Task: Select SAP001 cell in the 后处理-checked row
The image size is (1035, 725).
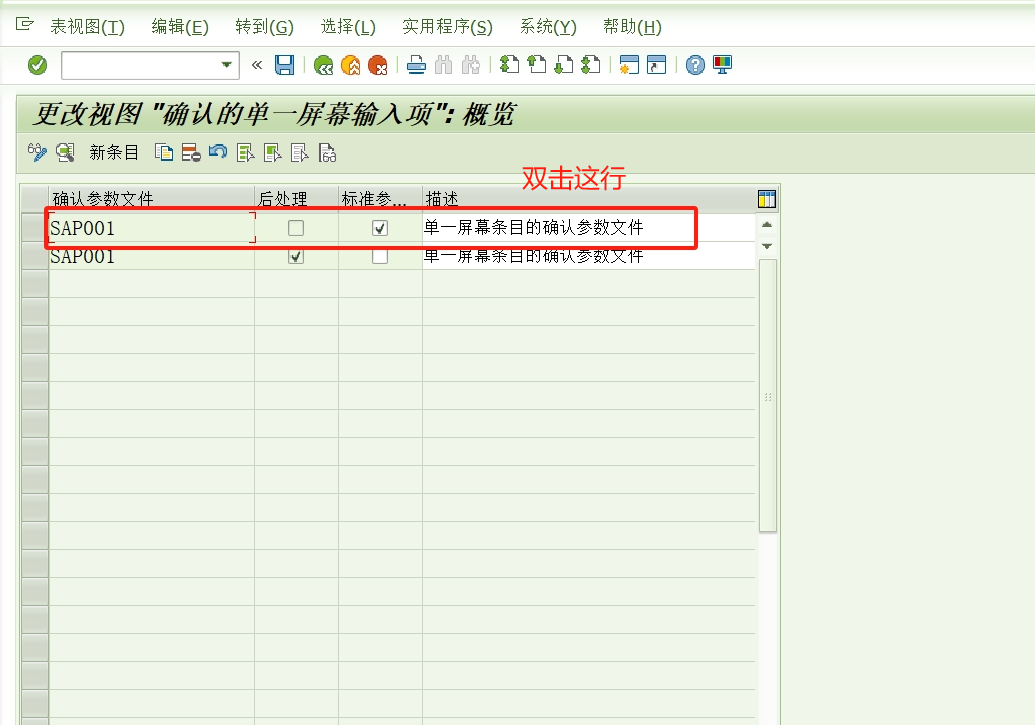Action: [x=152, y=256]
